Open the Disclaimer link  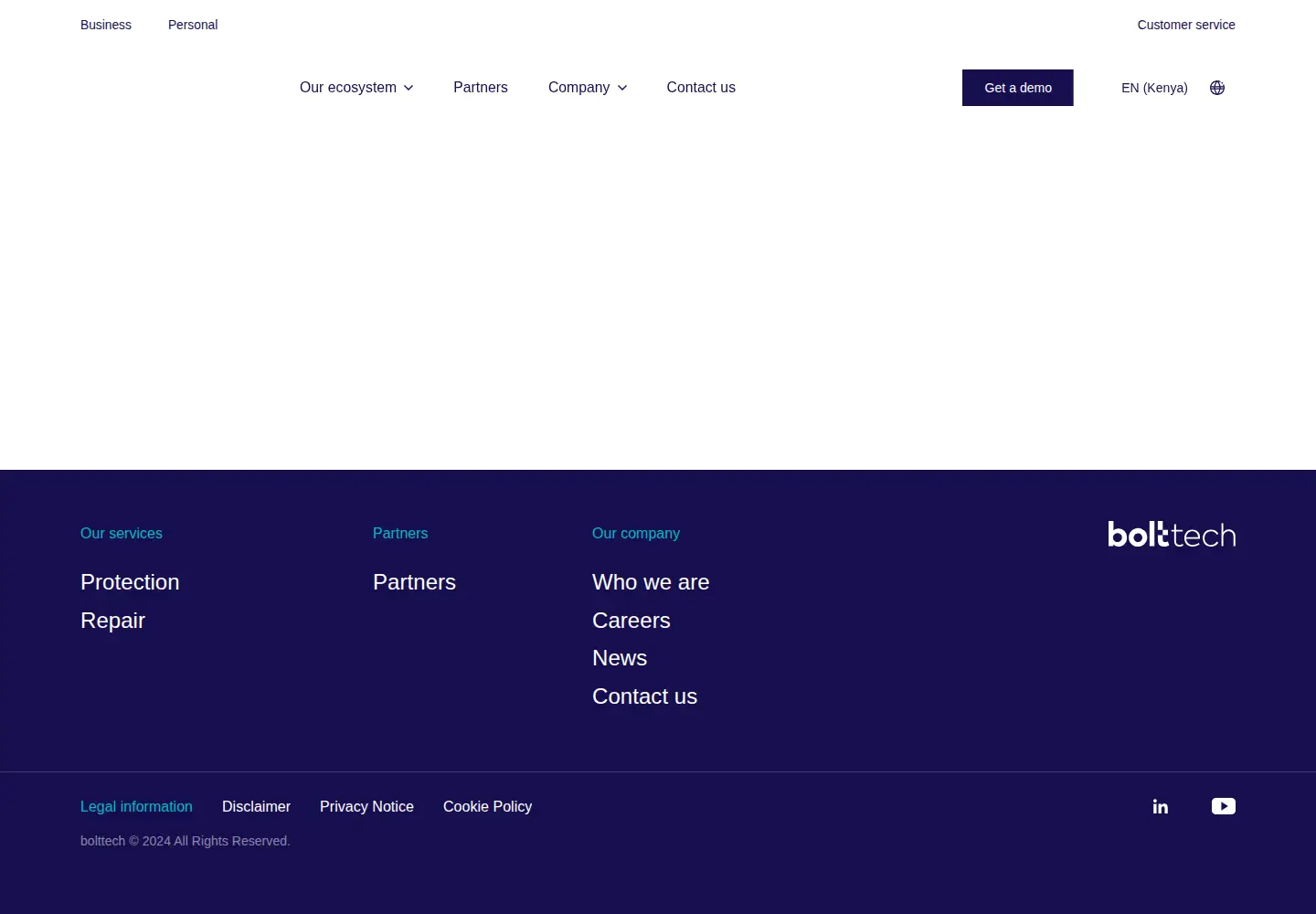[x=256, y=806]
